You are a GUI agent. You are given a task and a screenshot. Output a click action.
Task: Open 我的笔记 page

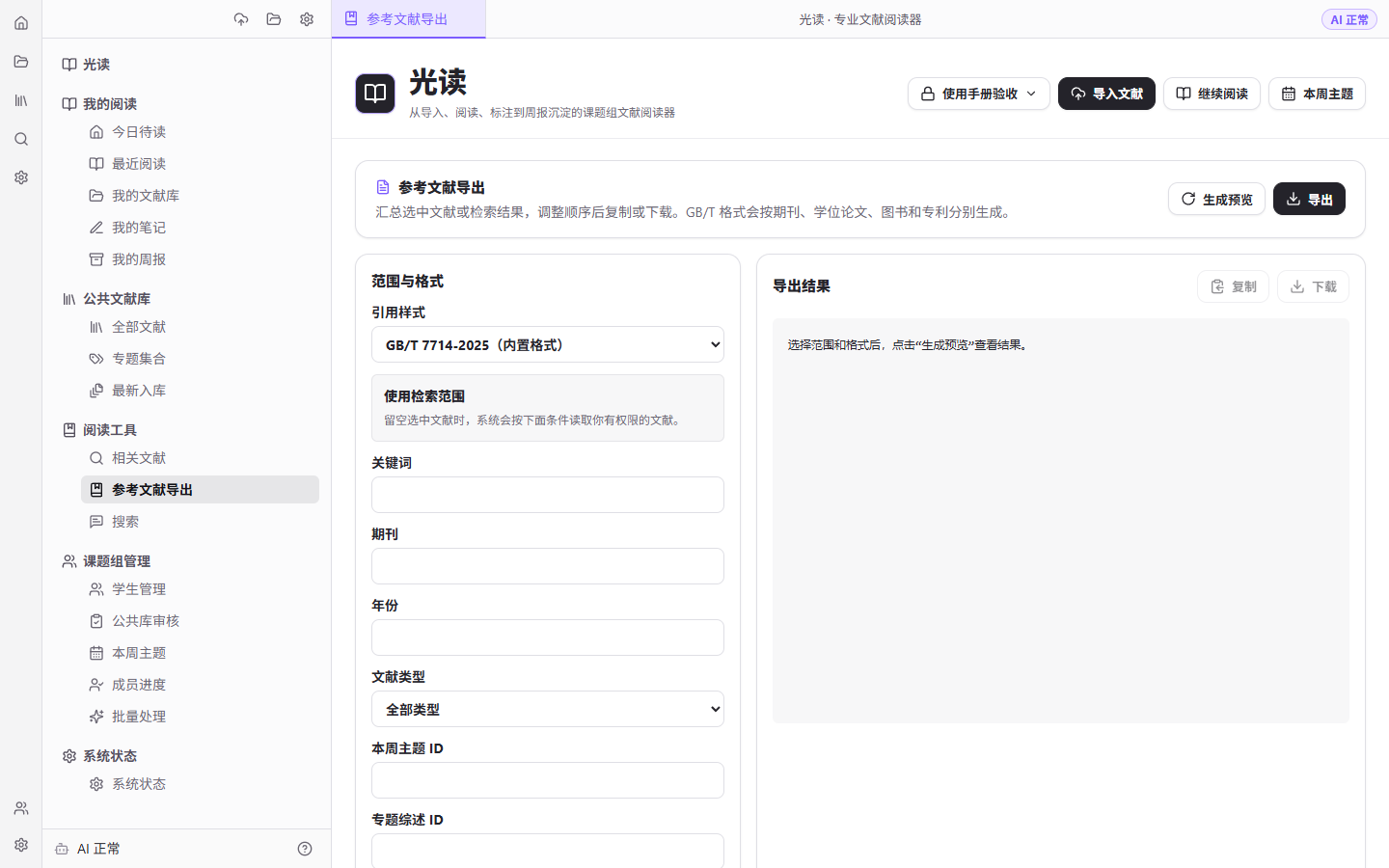pyautogui.click(x=200, y=228)
